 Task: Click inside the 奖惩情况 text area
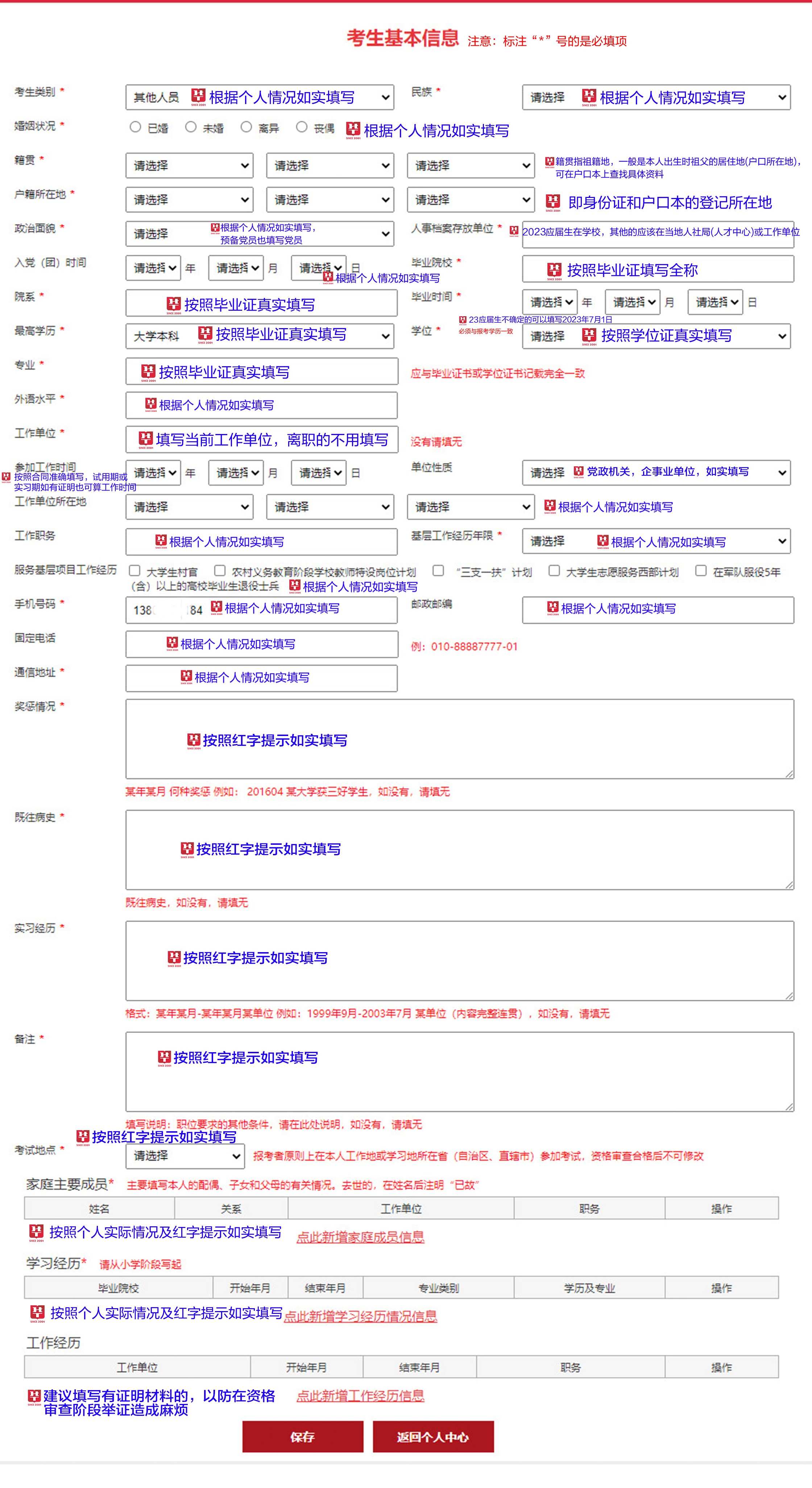[460, 739]
